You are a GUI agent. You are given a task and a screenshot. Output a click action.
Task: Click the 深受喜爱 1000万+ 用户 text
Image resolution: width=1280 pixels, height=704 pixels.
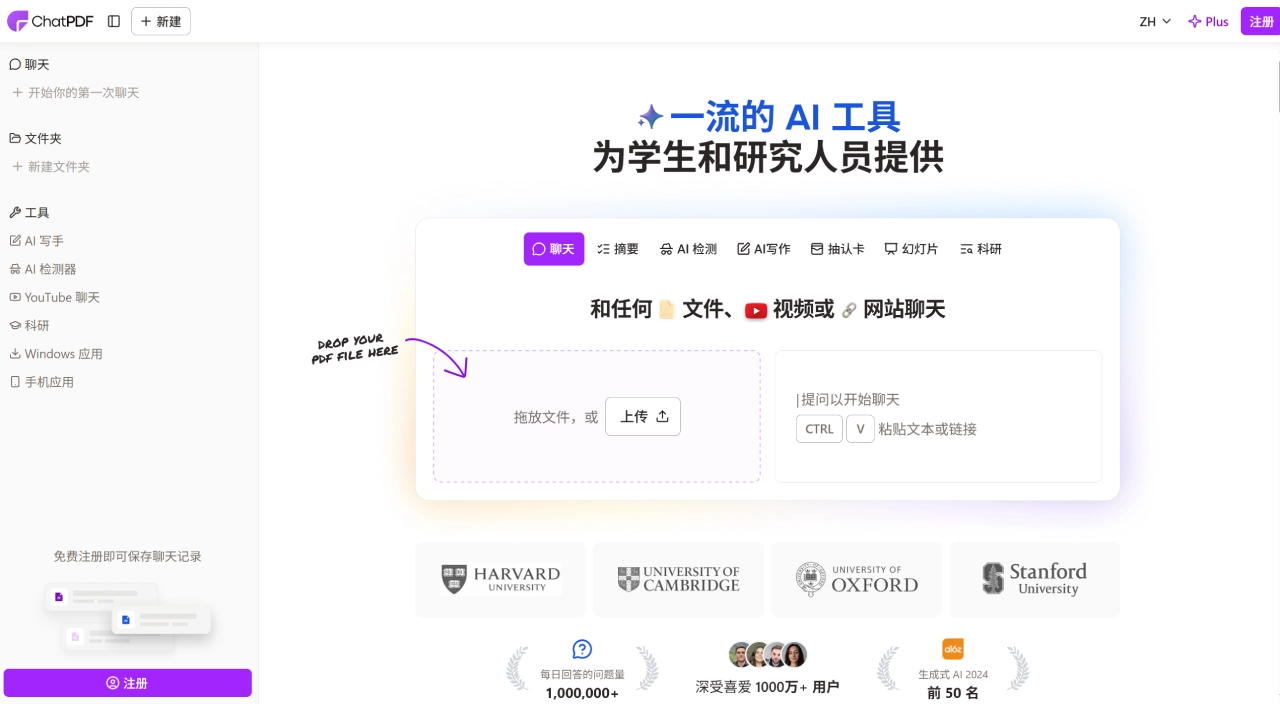(768, 687)
